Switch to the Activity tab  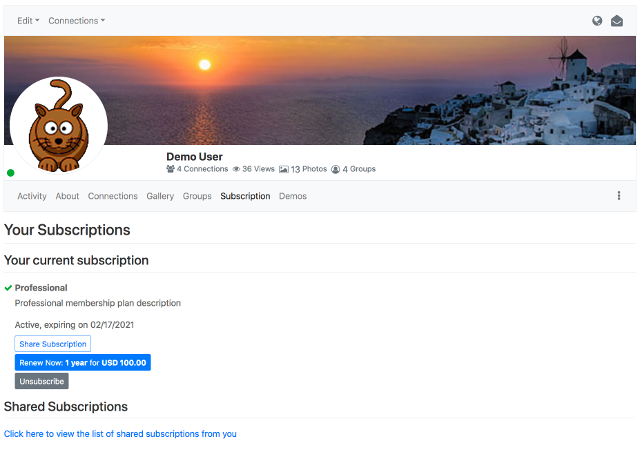[x=32, y=196]
